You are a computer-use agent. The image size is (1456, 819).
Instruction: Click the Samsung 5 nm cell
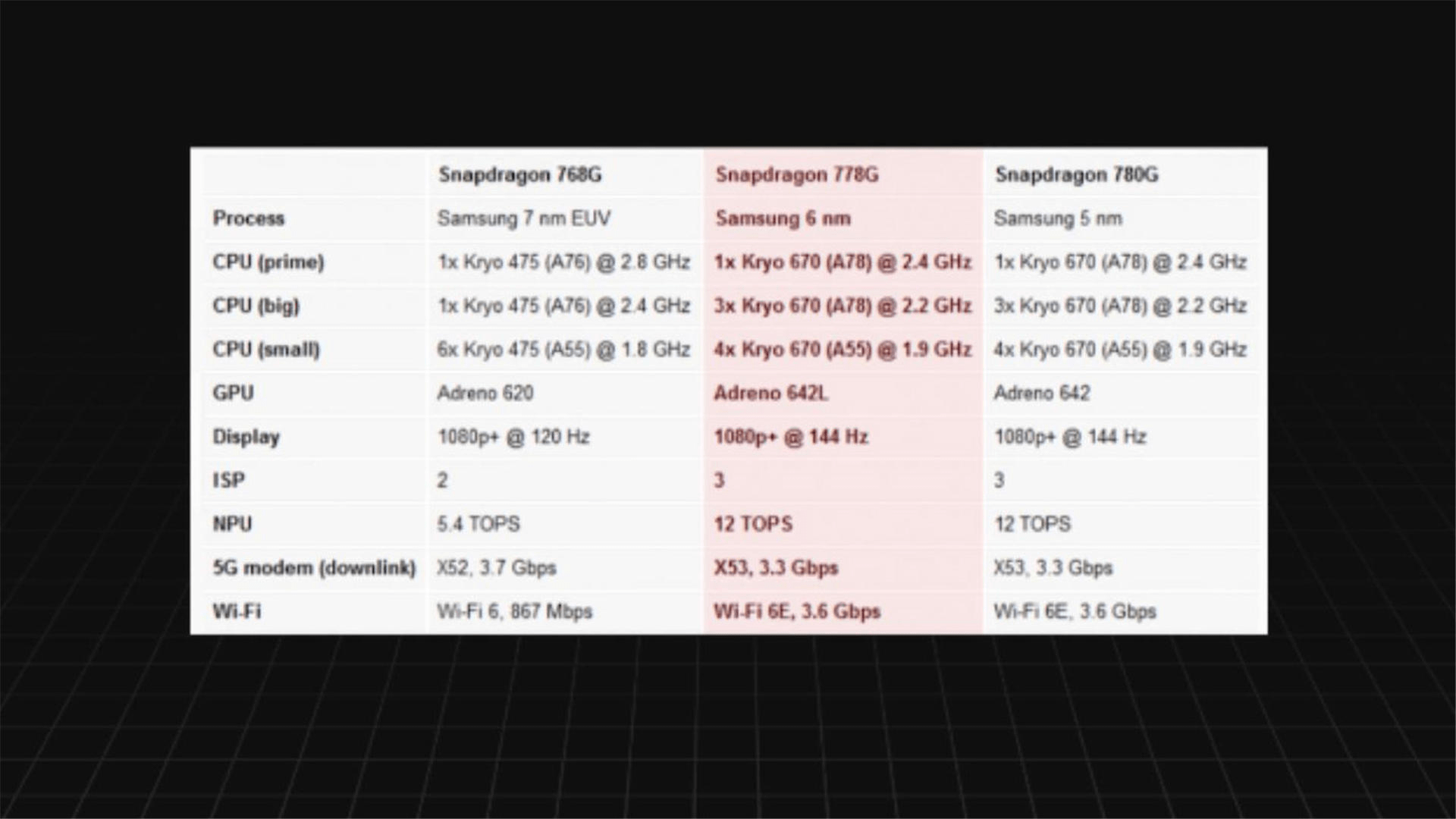1058,218
